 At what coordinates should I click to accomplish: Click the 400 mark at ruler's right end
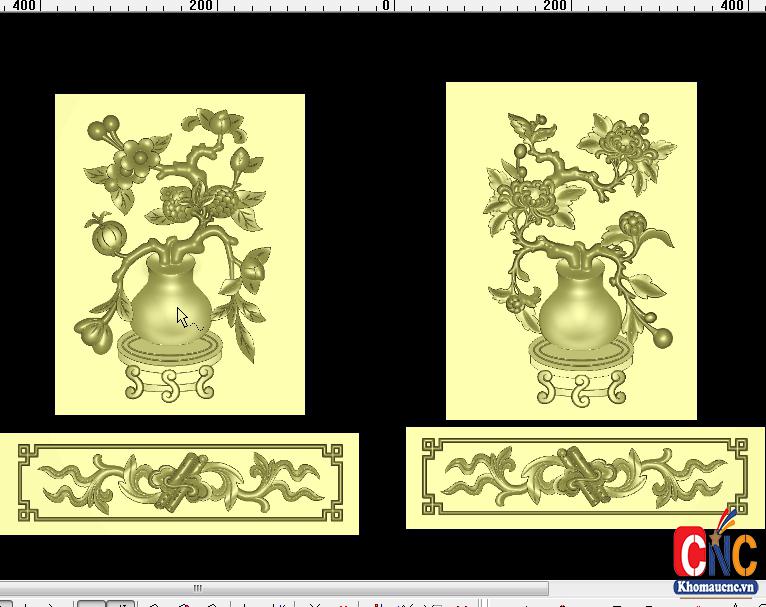coord(733,6)
